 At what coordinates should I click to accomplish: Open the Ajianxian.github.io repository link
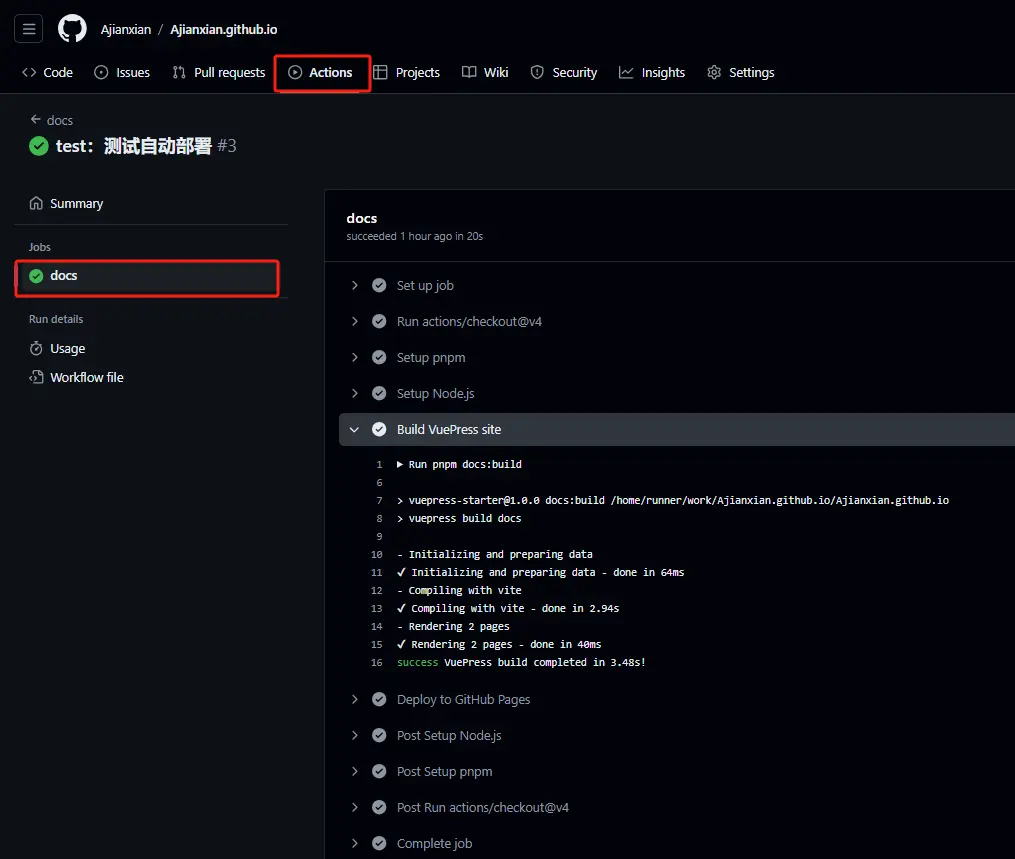224,30
